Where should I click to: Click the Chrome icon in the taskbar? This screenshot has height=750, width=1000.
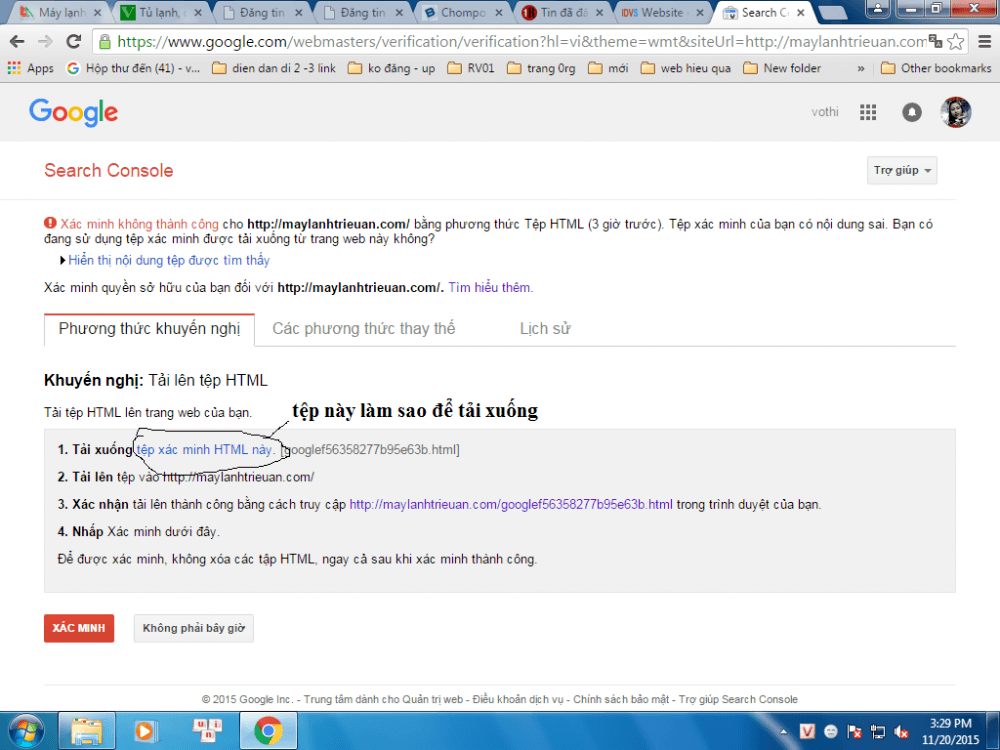[268, 731]
